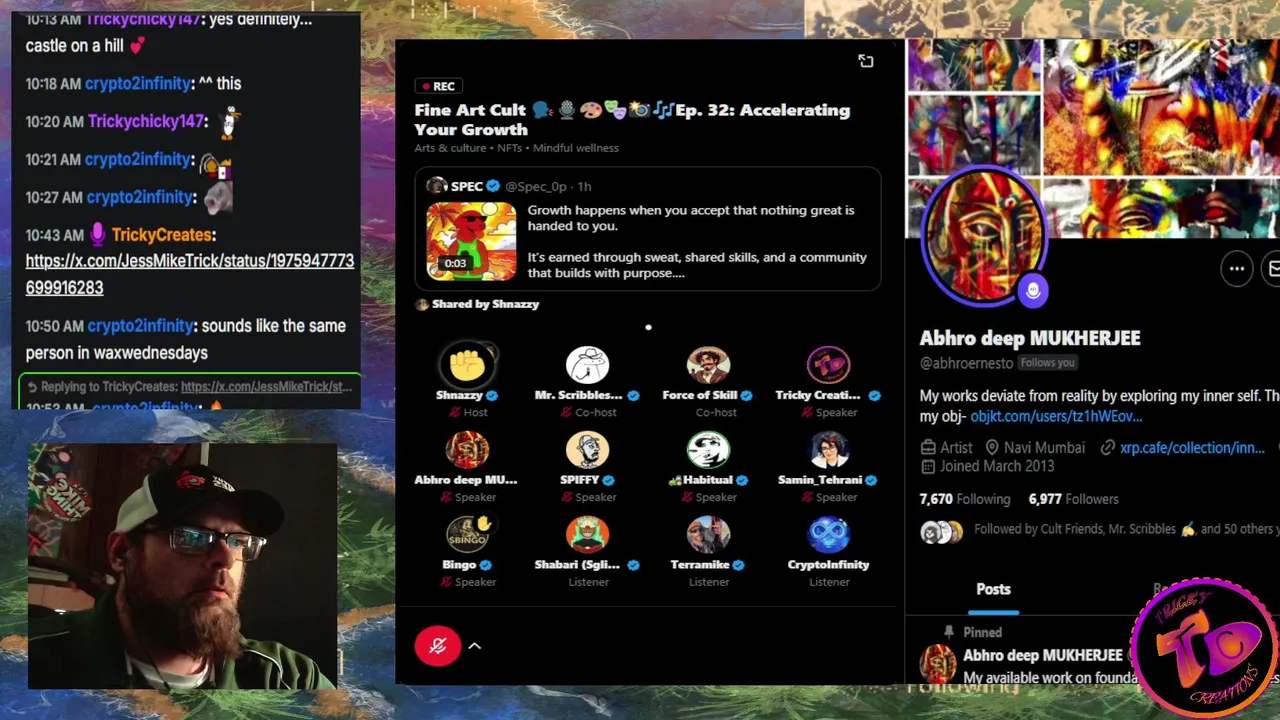Screen dimensions: 1280x720
Task: Click the purple Space badge on profile picture
Action: click(x=1033, y=290)
